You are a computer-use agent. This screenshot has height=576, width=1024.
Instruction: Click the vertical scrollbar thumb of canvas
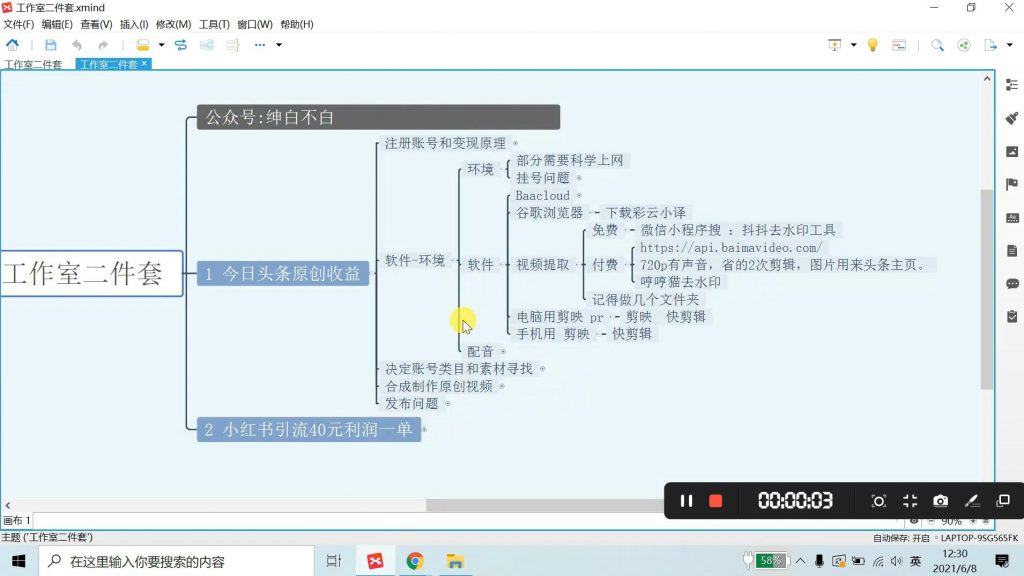[x=986, y=289]
